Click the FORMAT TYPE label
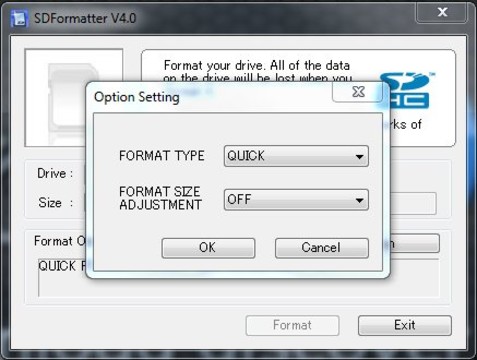477x360 pixels. [162, 156]
